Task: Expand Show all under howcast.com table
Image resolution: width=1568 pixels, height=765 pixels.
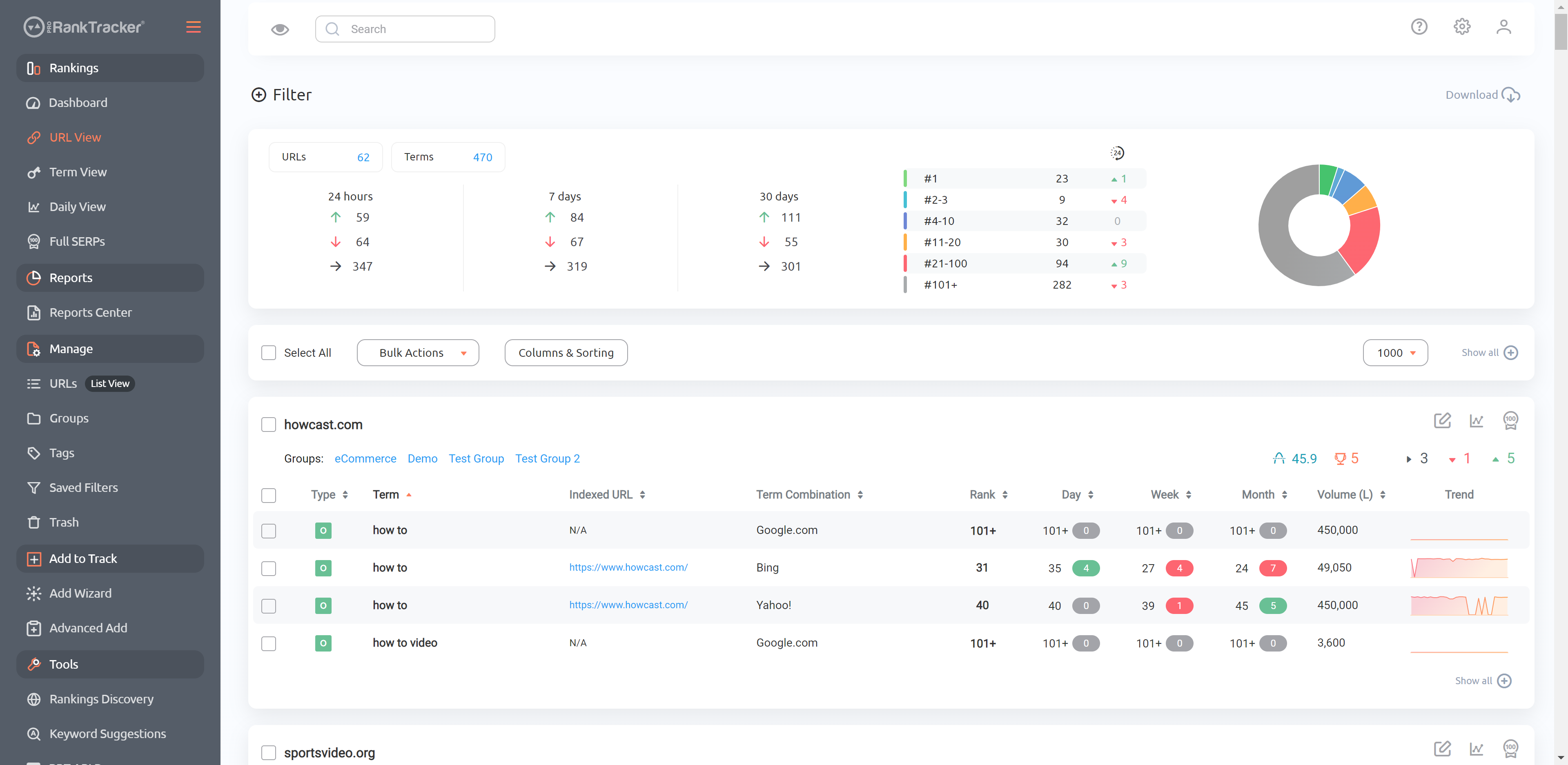Action: (x=1483, y=681)
